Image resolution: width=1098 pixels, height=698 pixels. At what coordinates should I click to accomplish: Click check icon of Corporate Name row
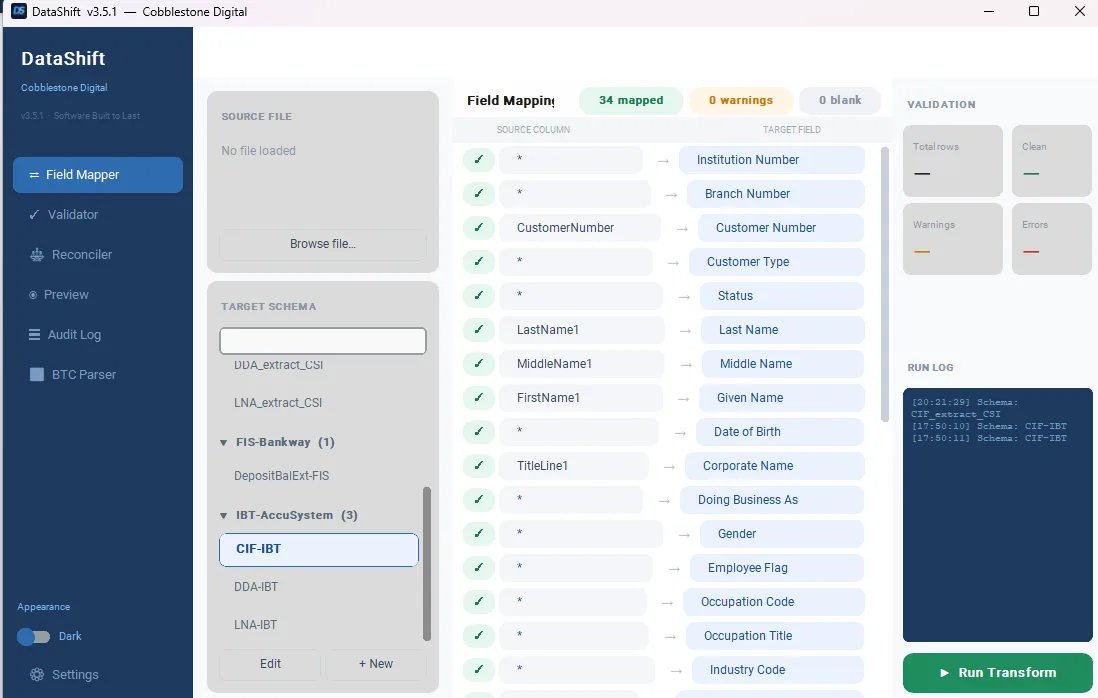(479, 466)
